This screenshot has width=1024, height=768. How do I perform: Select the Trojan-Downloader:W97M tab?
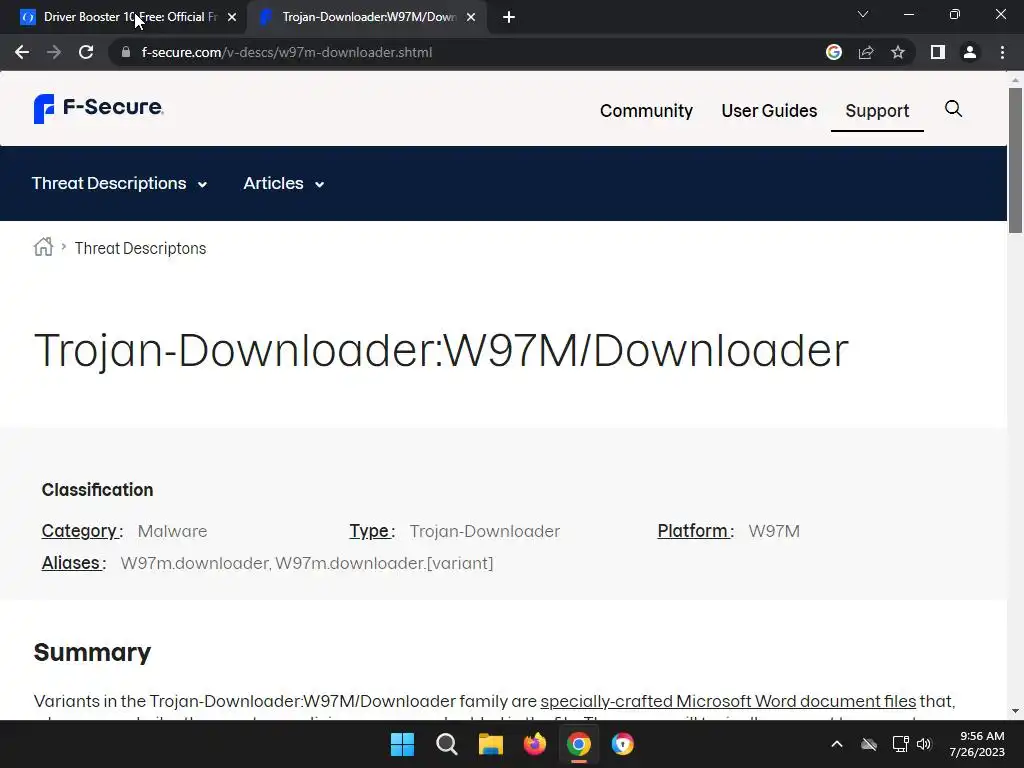coord(366,17)
